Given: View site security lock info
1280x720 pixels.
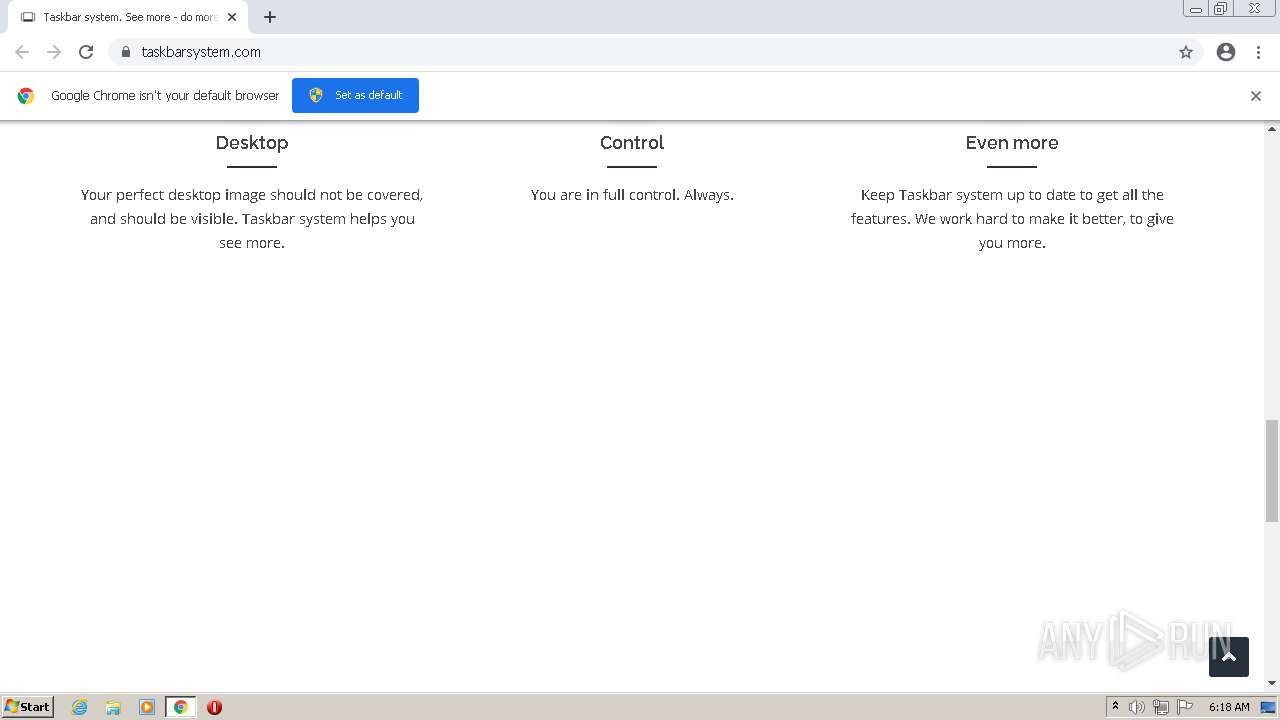Looking at the screenshot, I should click(125, 52).
